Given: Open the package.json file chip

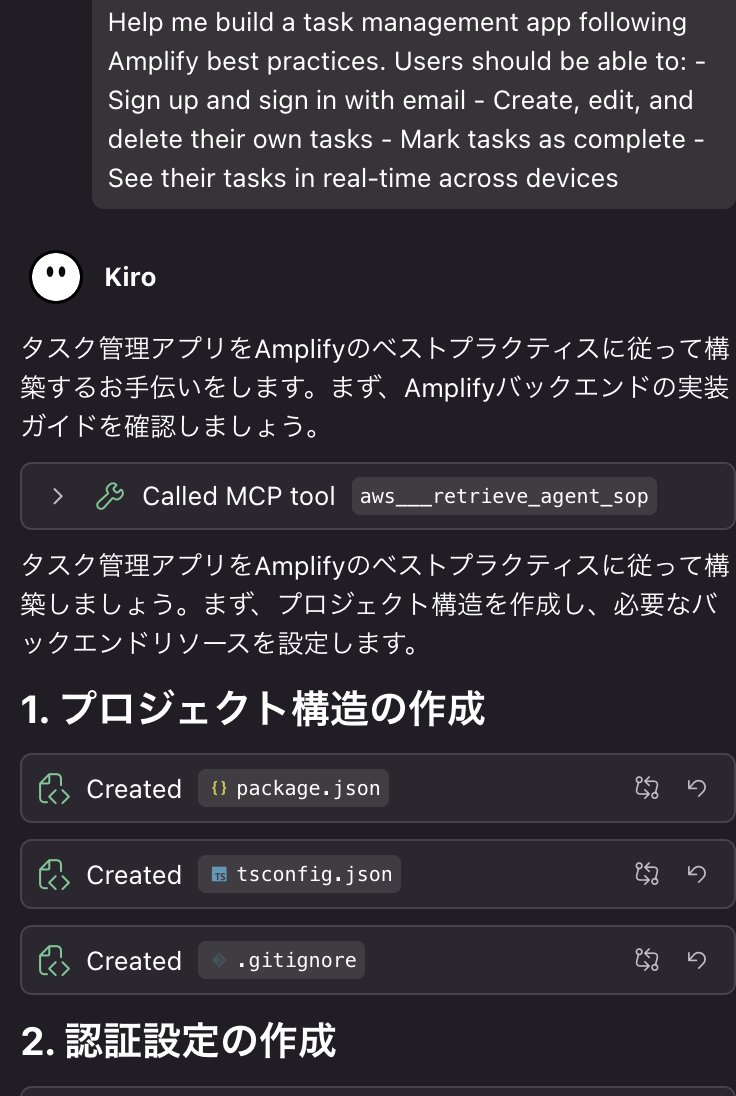Looking at the screenshot, I should (x=293, y=788).
